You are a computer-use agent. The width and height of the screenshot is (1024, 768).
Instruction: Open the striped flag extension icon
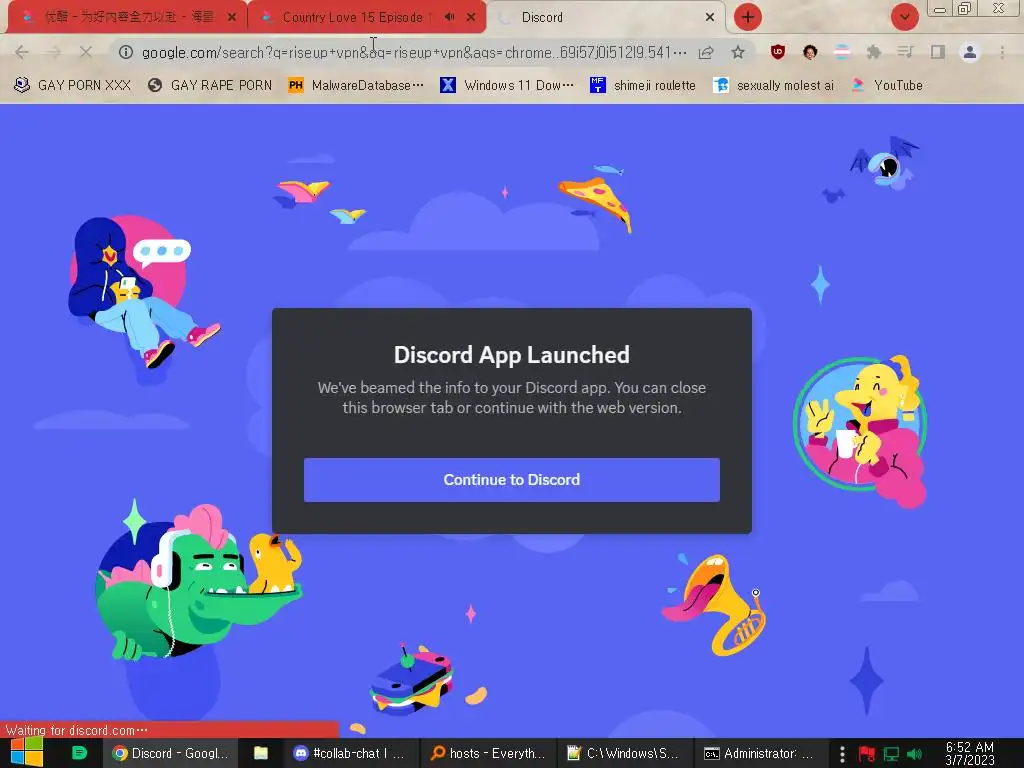842,52
